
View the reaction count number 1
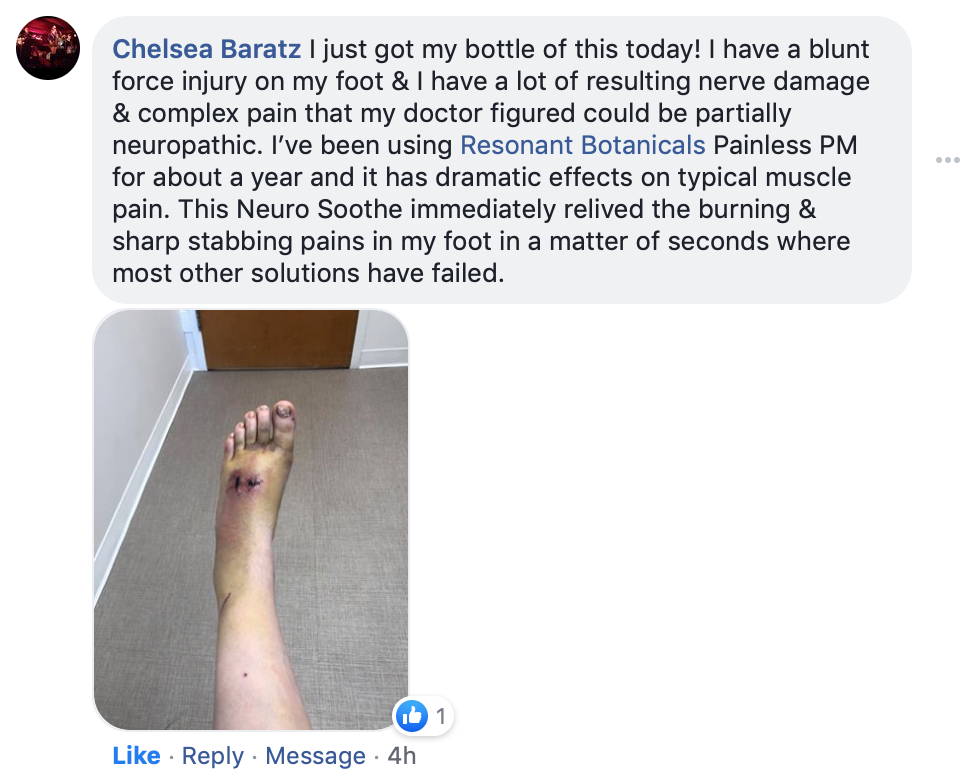point(440,716)
